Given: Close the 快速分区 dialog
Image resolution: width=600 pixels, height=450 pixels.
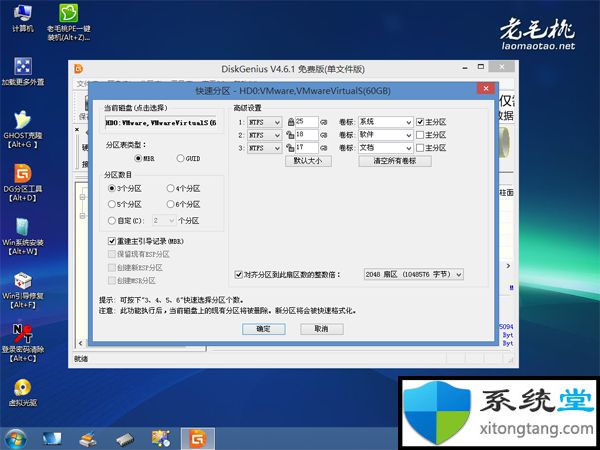Looking at the screenshot, I should click(486, 88).
